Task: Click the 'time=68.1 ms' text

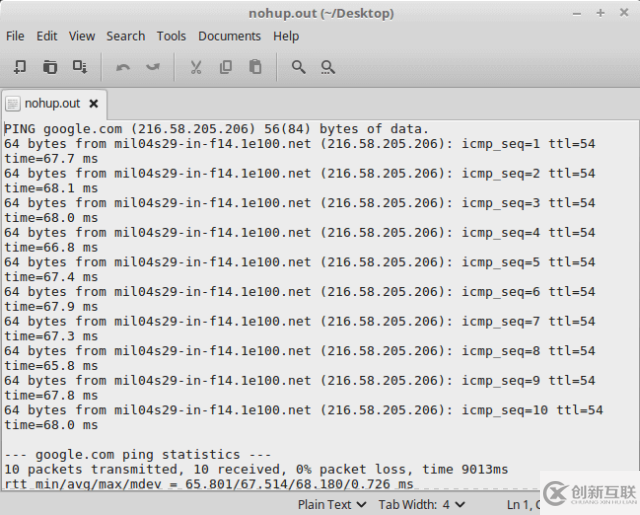Action: point(51,188)
